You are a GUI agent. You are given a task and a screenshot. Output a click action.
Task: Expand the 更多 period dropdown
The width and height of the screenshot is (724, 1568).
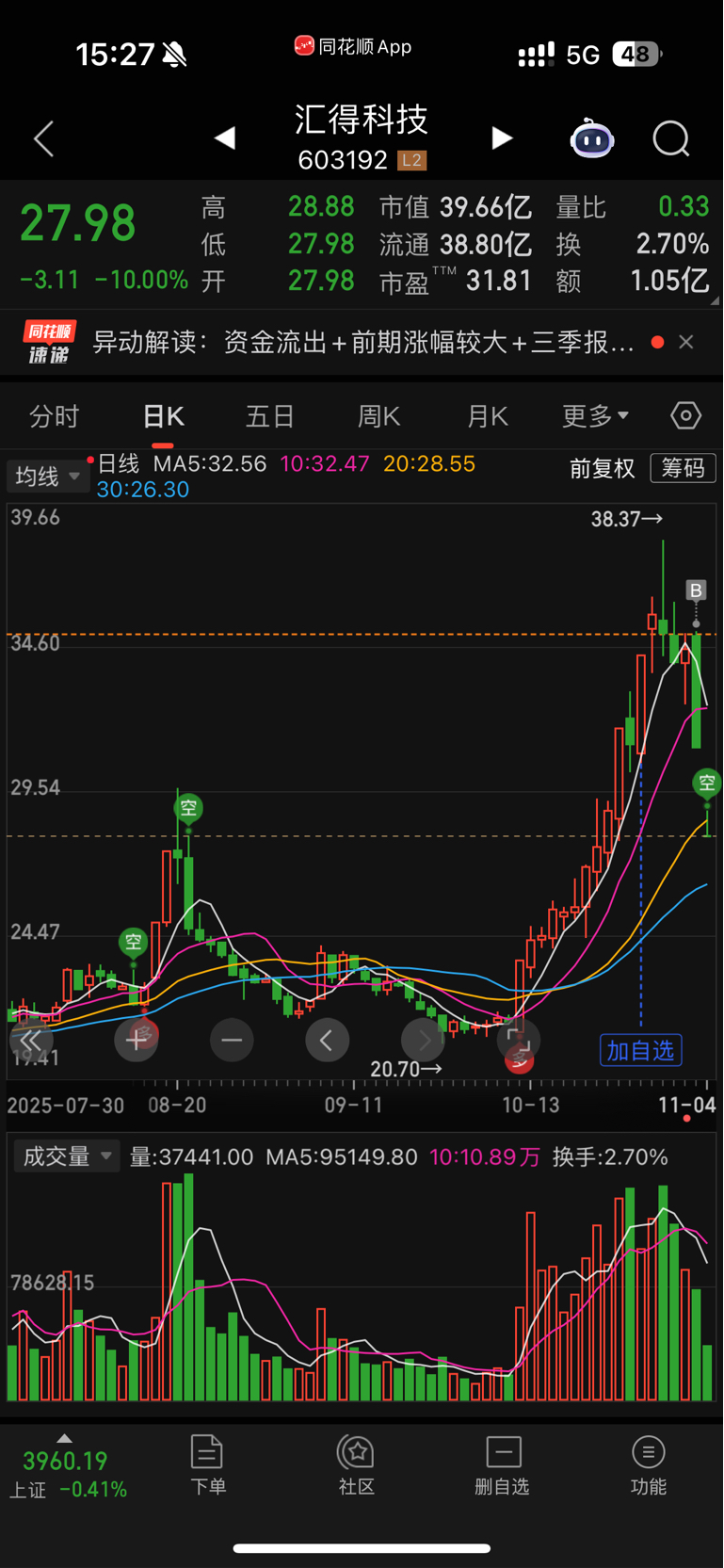pos(595,415)
